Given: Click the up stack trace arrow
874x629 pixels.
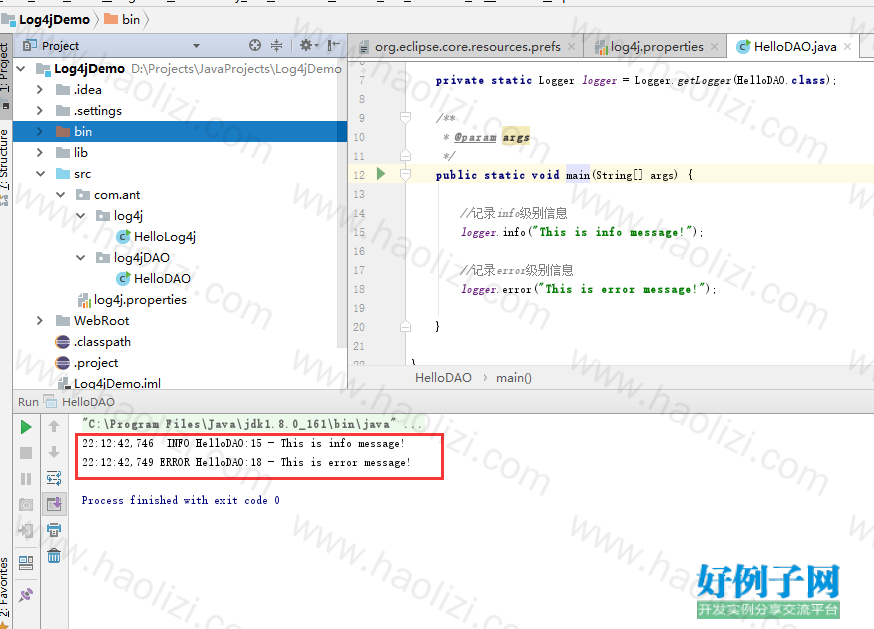Looking at the screenshot, I should point(54,427).
